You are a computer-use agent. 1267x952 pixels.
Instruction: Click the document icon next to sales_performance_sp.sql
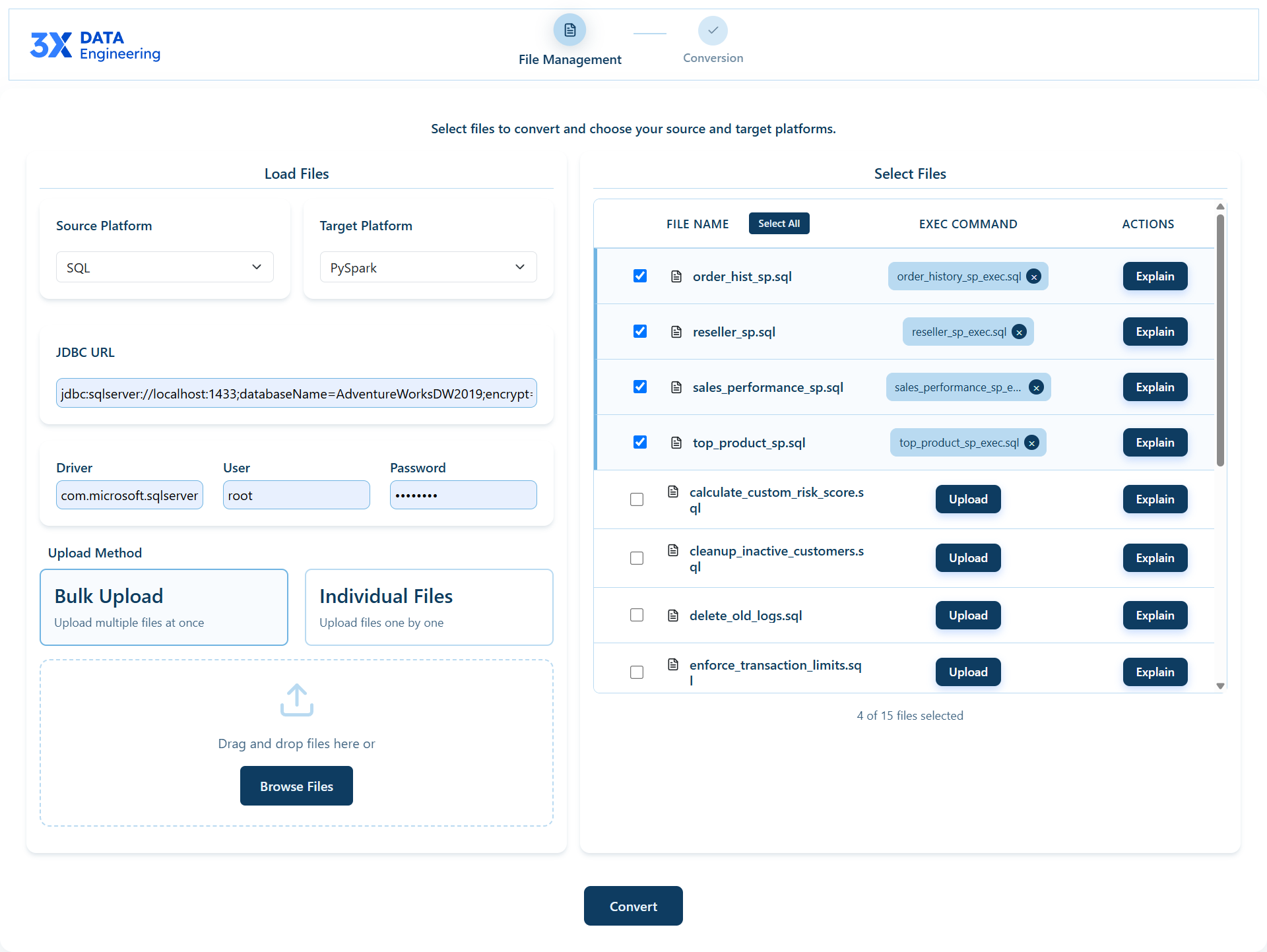tap(676, 387)
